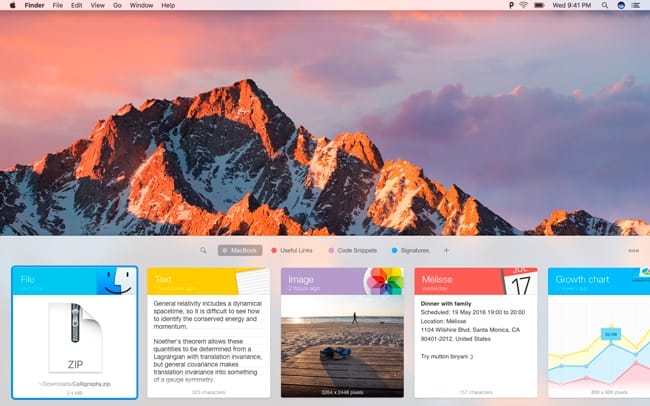This screenshot has width=650, height=406.
Task: Switch to the Useful Links pinboard
Action: 297,250
